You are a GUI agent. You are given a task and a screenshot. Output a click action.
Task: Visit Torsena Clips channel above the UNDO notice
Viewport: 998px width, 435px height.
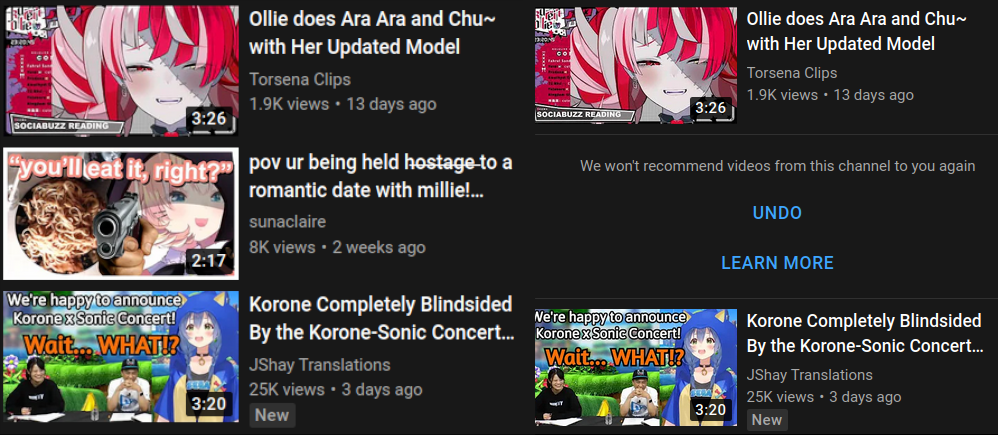click(x=792, y=73)
